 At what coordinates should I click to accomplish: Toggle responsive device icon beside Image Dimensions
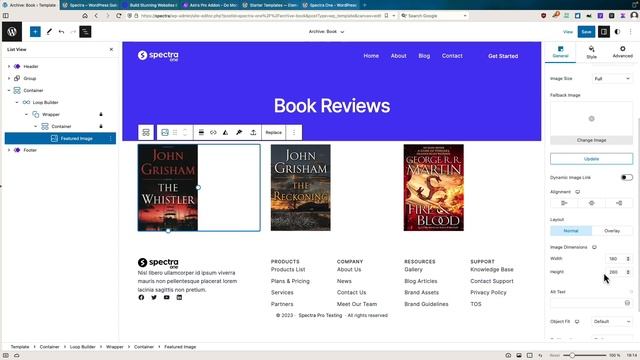coord(594,247)
